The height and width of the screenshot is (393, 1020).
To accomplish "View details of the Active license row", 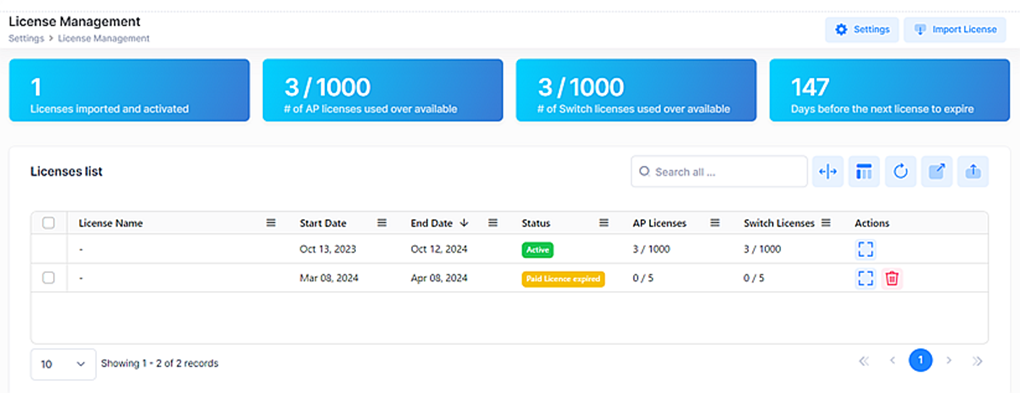I will [x=865, y=250].
